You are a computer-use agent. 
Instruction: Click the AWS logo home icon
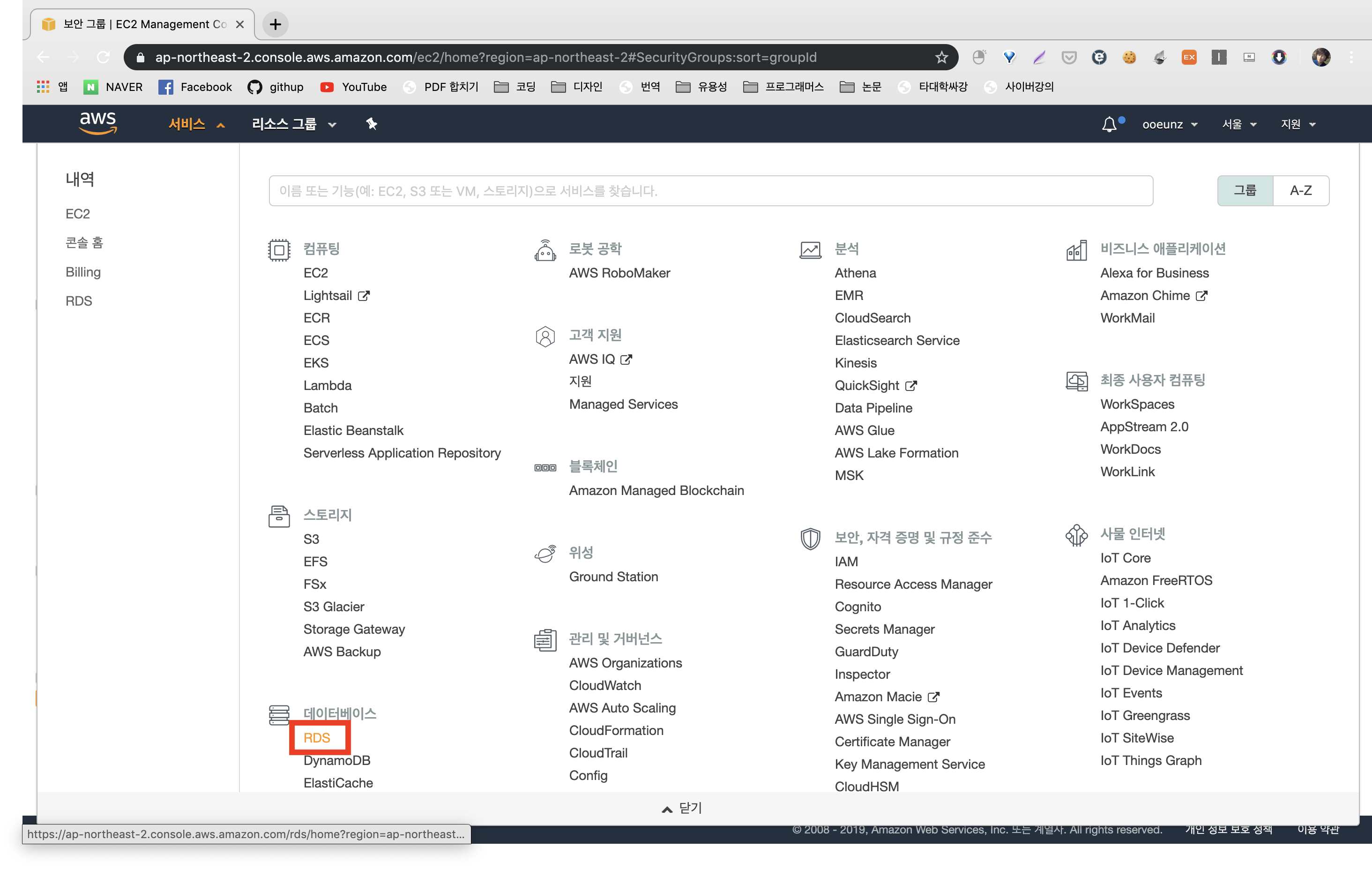(x=98, y=122)
